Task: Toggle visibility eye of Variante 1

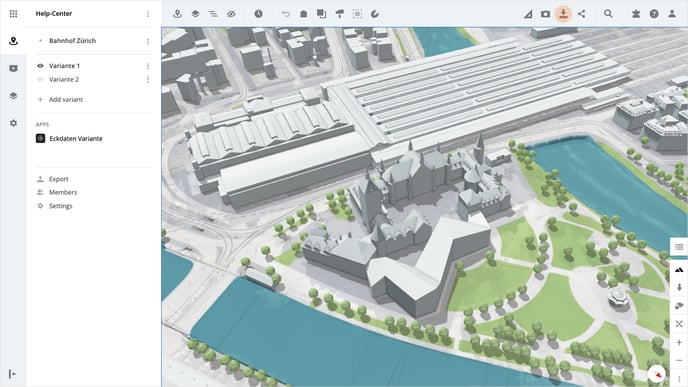Action: (40, 66)
